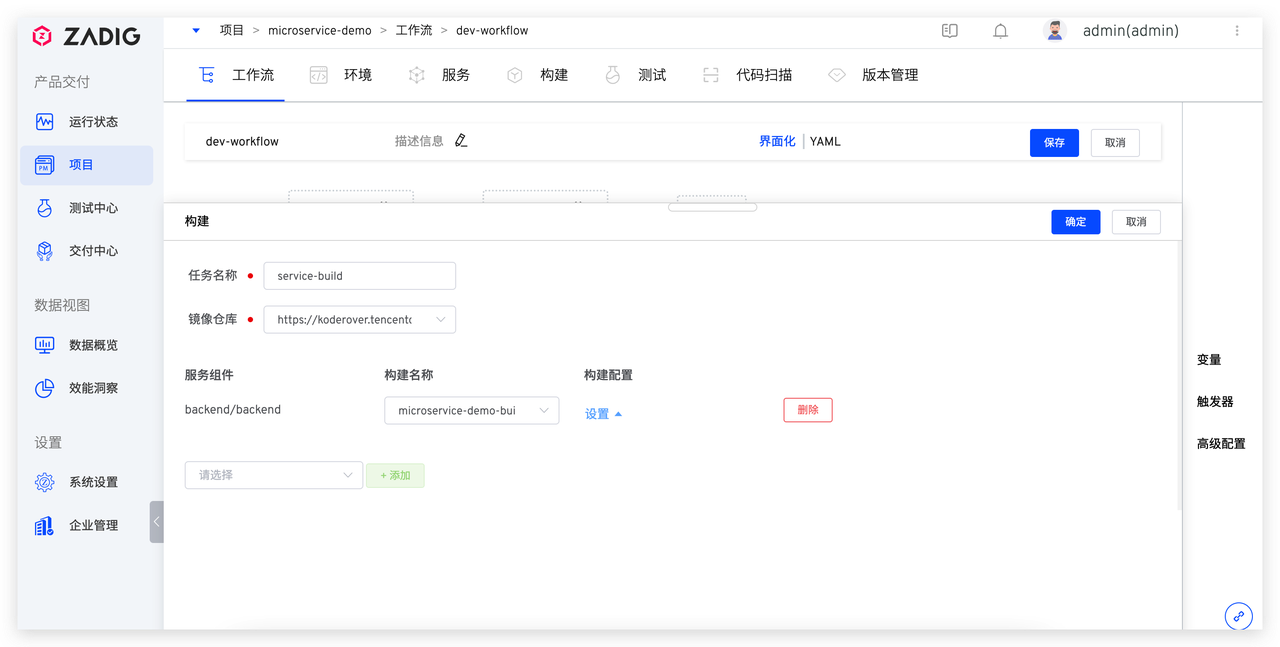
Task: Switch to the 服务 tab
Action: coord(439,75)
